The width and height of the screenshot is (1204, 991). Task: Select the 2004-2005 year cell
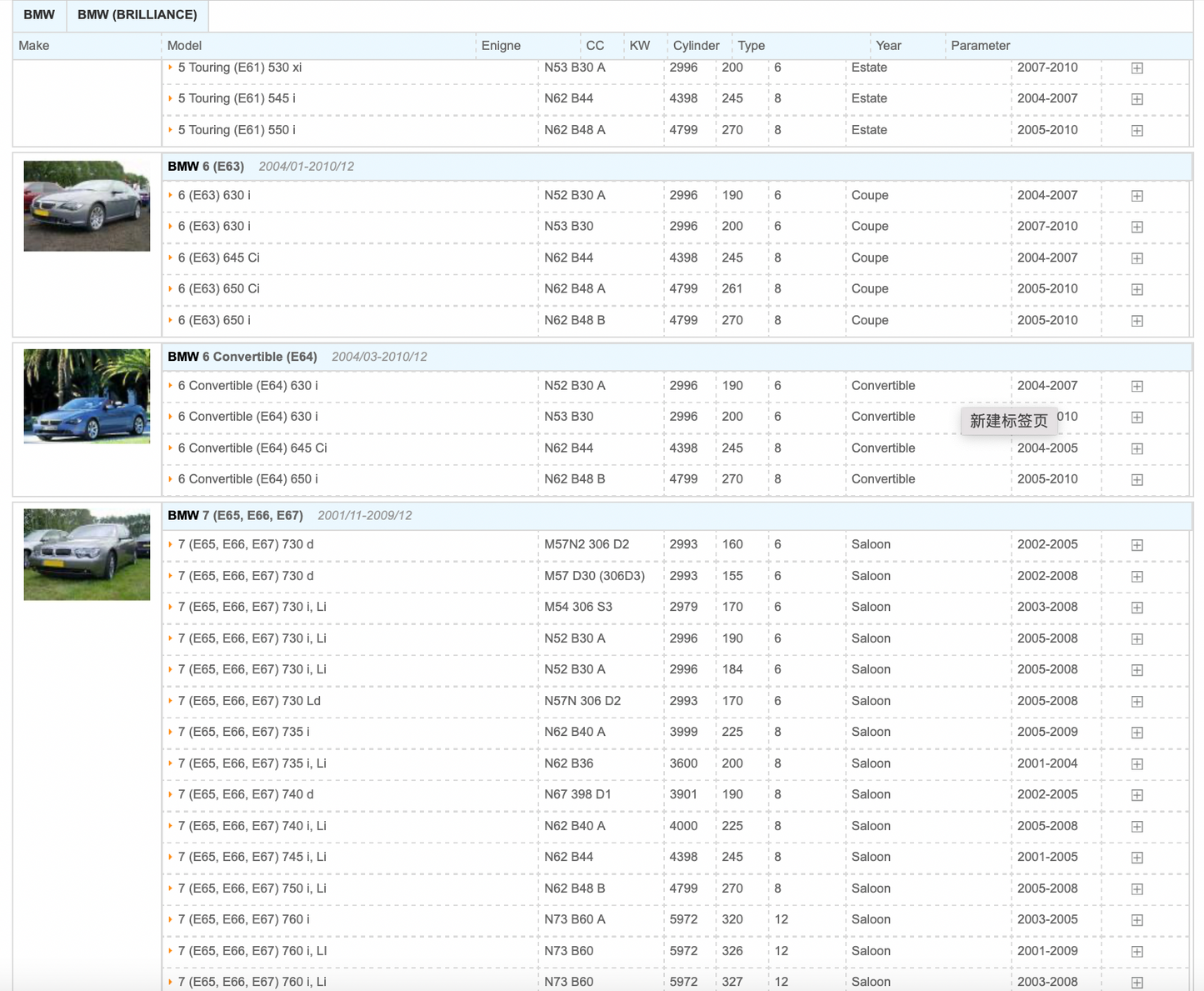[1047, 448]
